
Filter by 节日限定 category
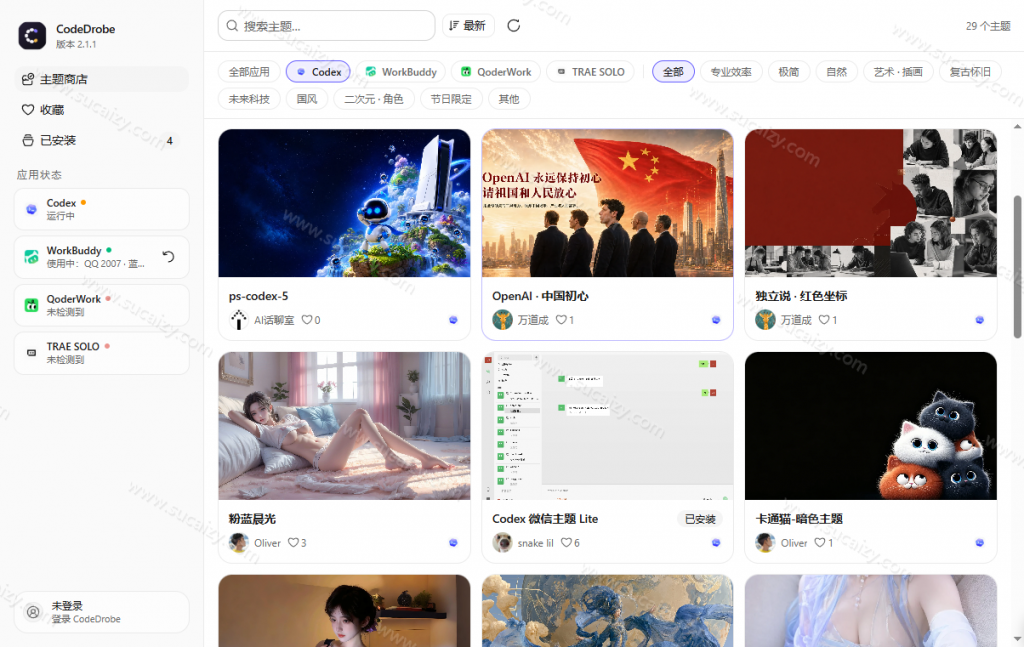coord(451,99)
